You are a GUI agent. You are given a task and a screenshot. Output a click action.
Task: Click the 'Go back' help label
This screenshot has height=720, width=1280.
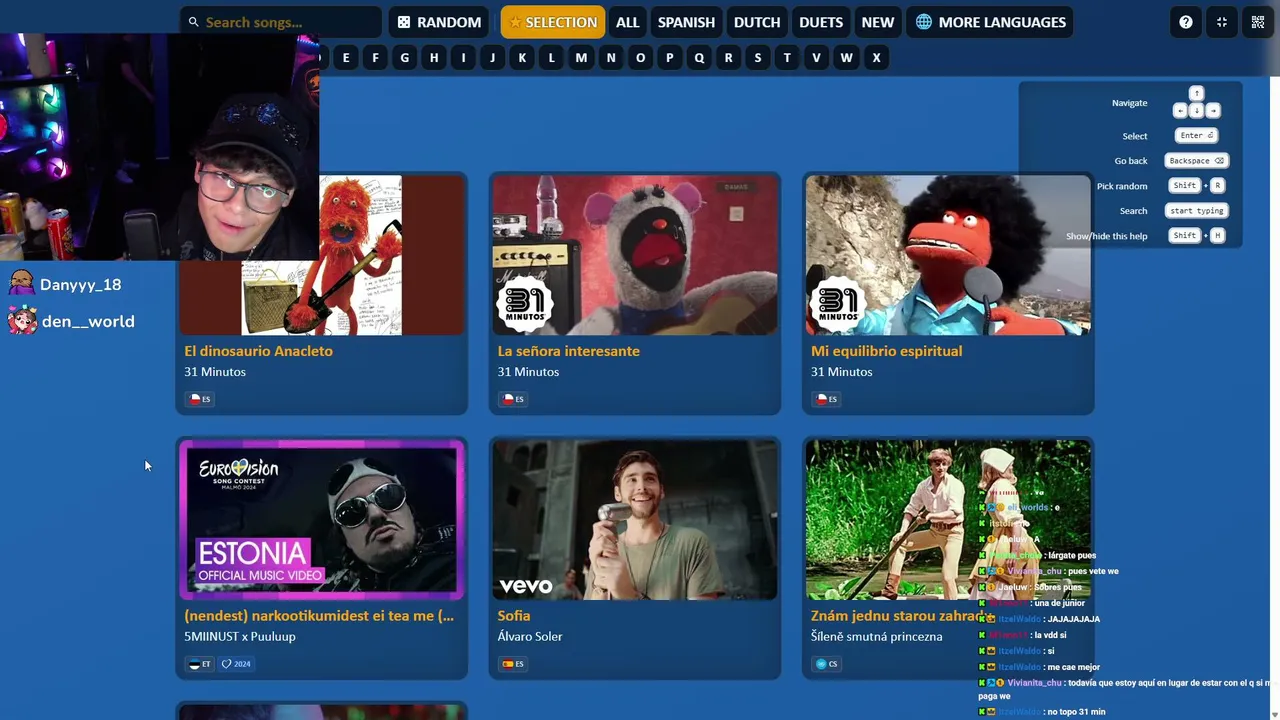[x=1131, y=161]
